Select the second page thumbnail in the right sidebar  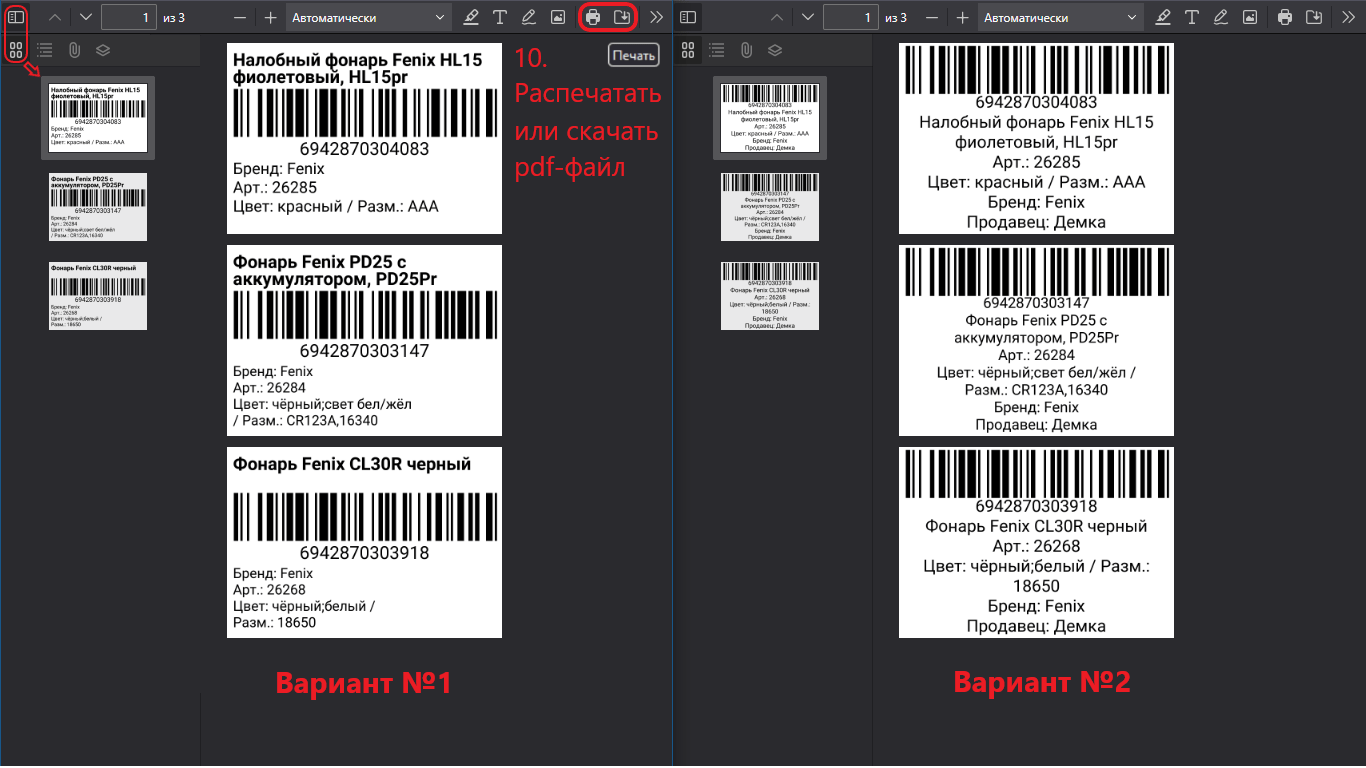click(x=770, y=207)
